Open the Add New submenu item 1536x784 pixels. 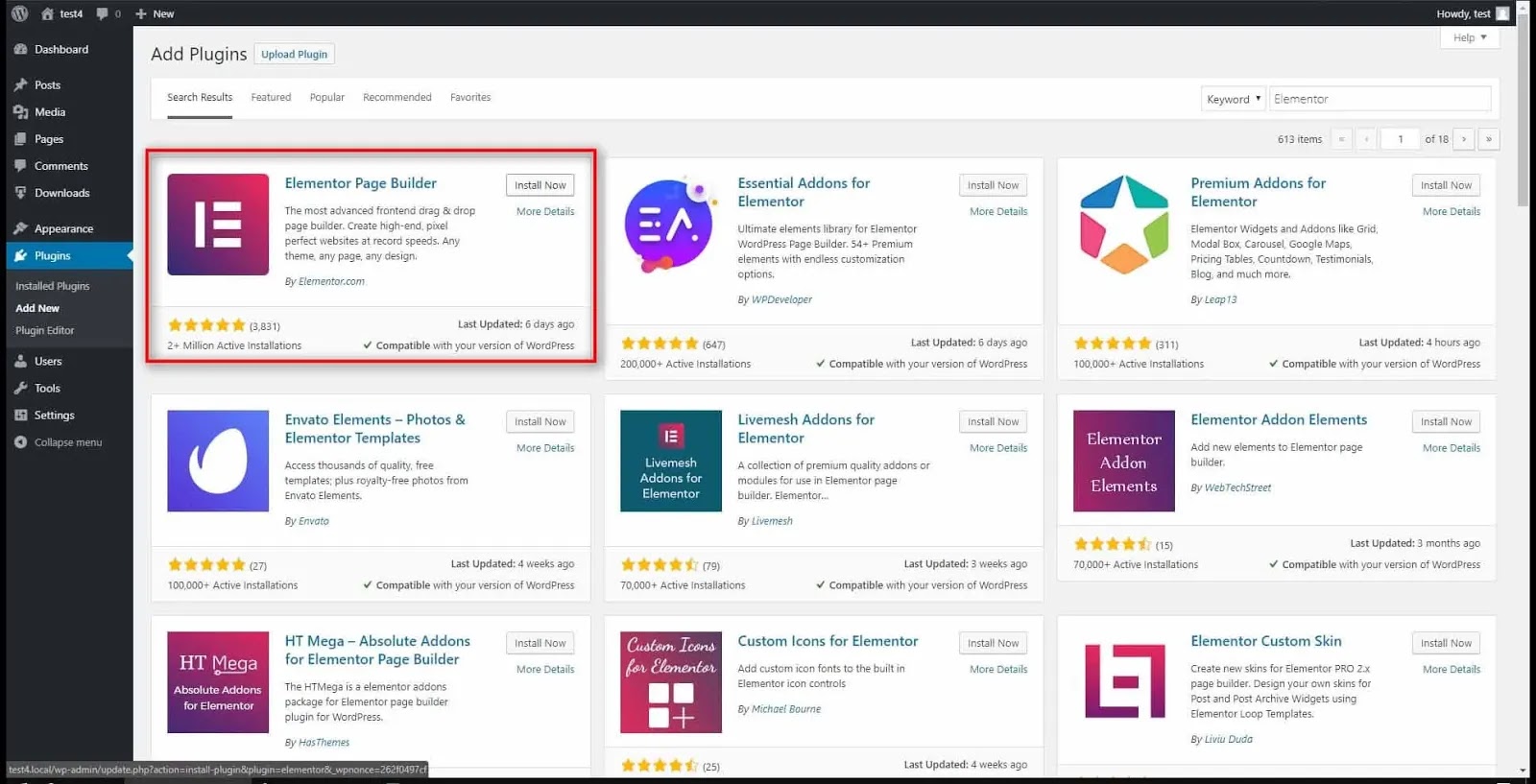tap(37, 308)
